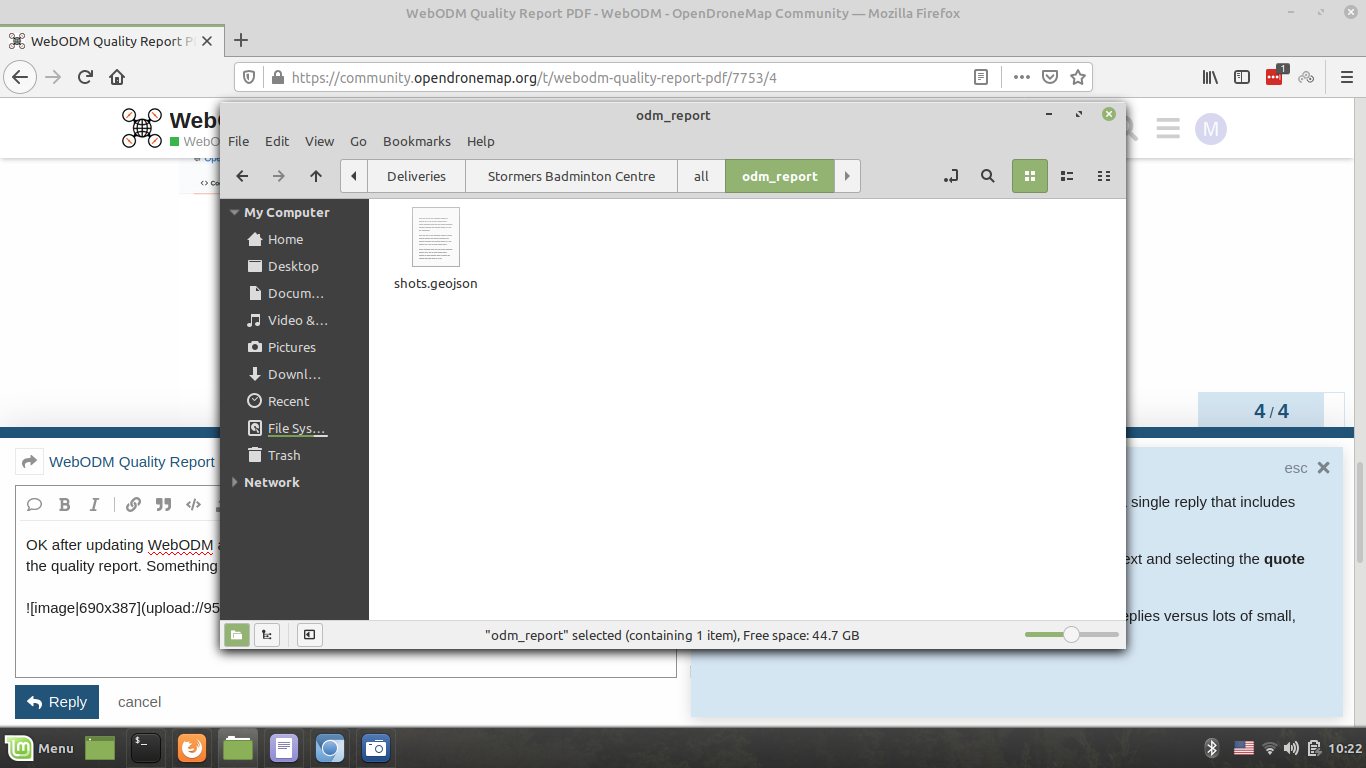Switch to compact view
Viewport: 1366px width, 768px height.
point(1104,176)
